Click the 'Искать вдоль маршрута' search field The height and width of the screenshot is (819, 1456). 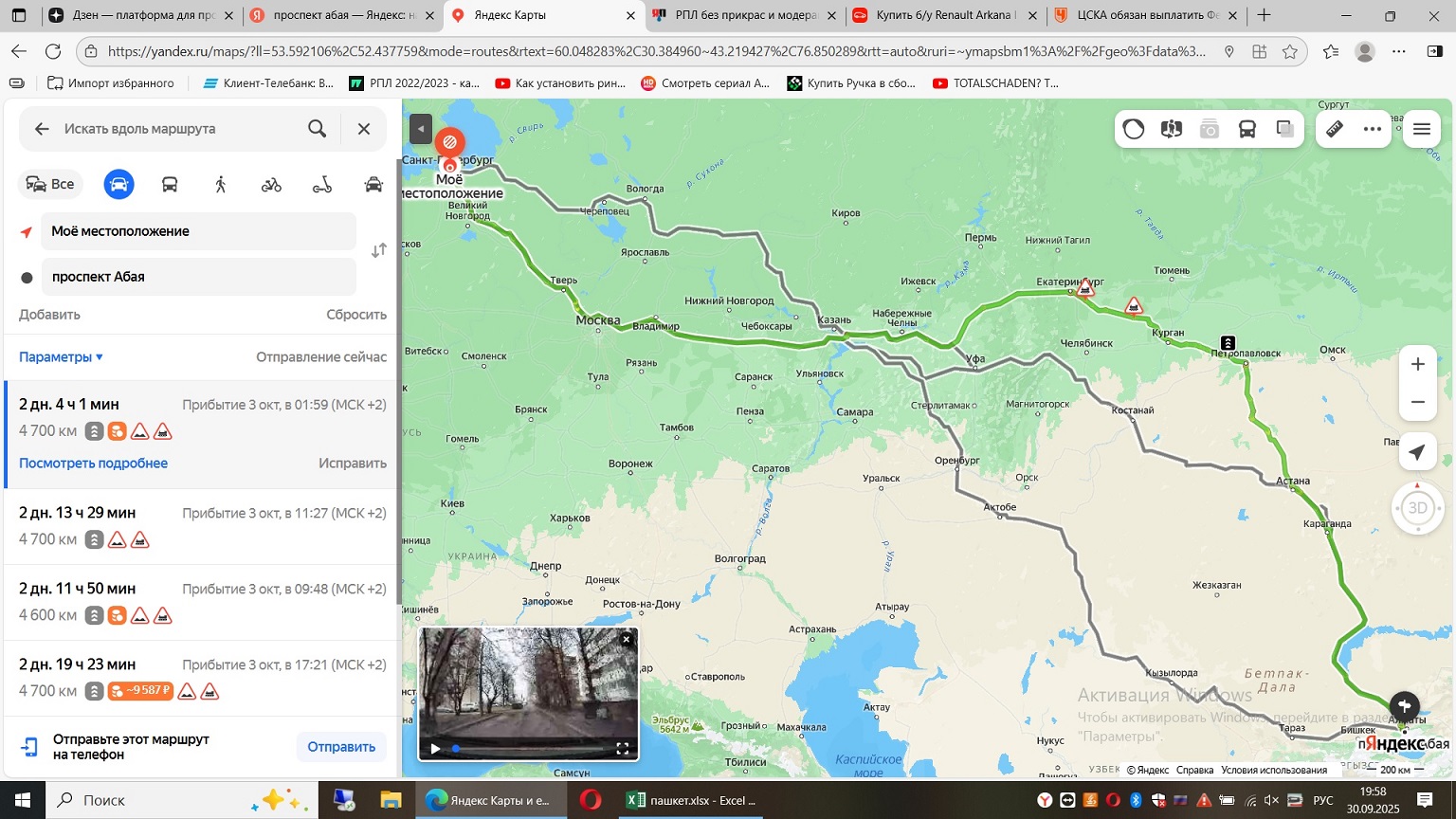click(x=180, y=129)
